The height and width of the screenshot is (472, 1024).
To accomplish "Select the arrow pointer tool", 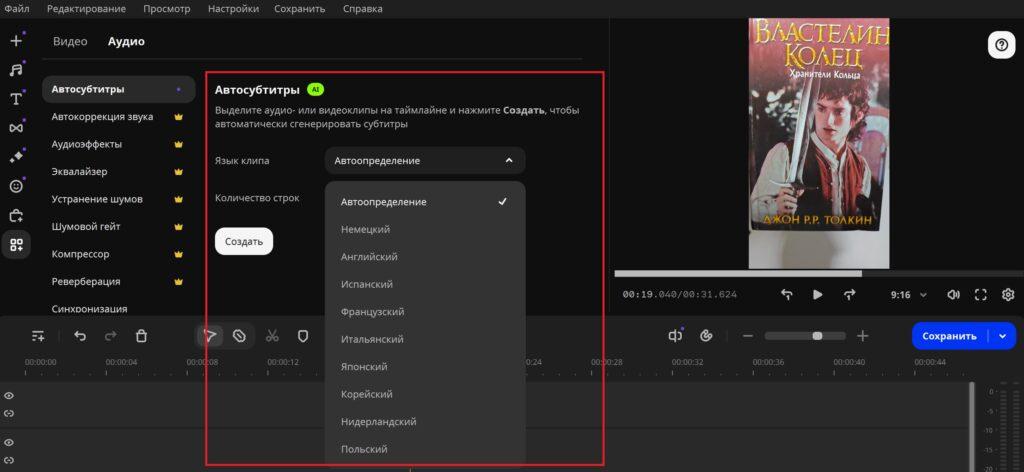I will 210,336.
